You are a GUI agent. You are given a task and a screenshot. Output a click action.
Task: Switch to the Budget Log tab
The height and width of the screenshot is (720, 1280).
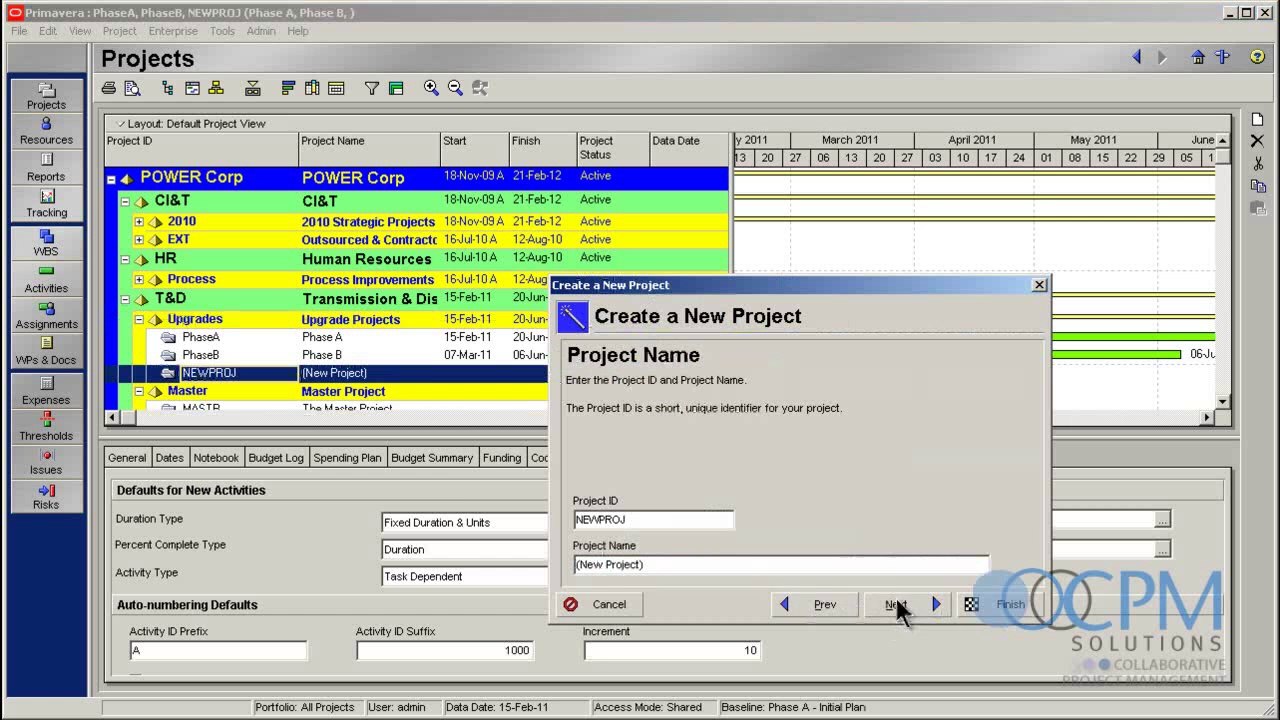276,458
